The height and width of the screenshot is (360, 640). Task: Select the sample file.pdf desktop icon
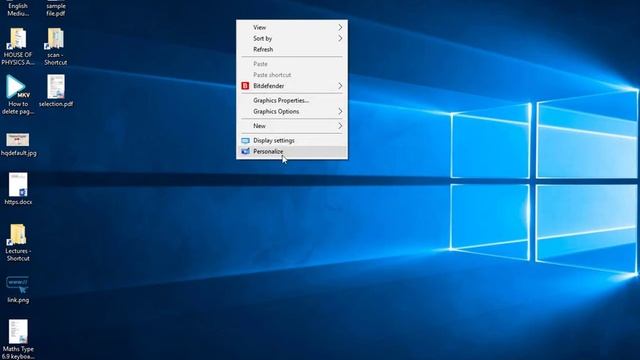[56, 9]
